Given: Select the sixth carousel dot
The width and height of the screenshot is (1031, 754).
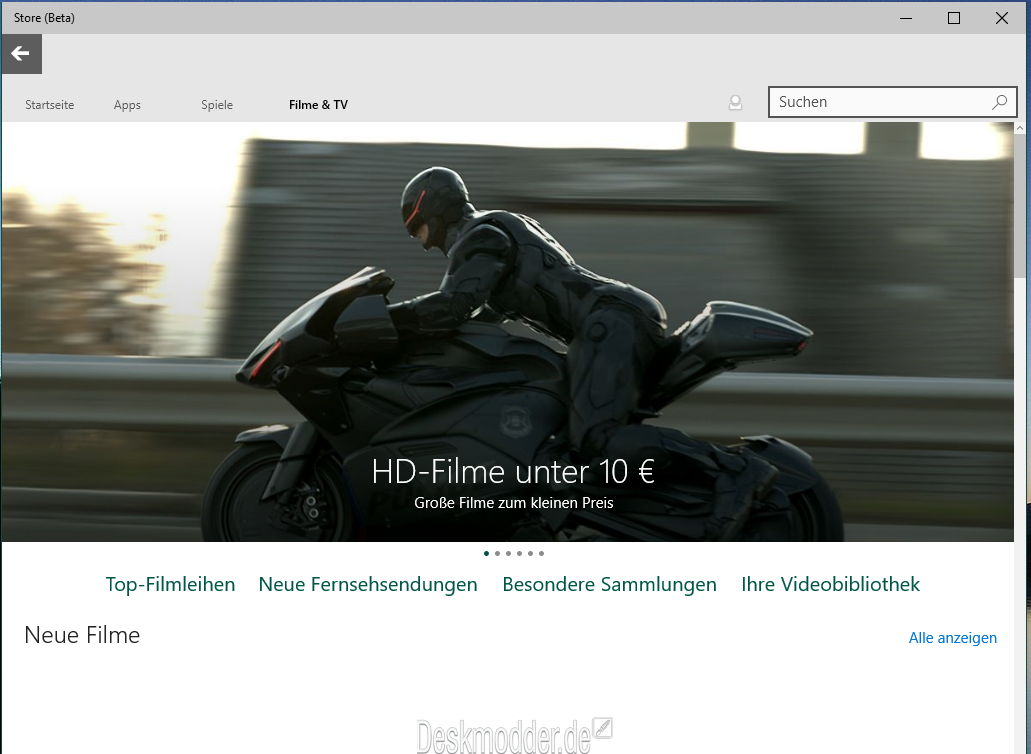Looking at the screenshot, I should (x=541, y=554).
